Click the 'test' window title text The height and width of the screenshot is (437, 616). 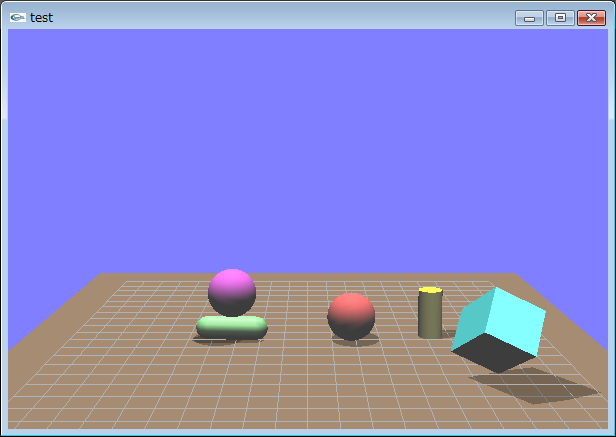click(x=41, y=18)
